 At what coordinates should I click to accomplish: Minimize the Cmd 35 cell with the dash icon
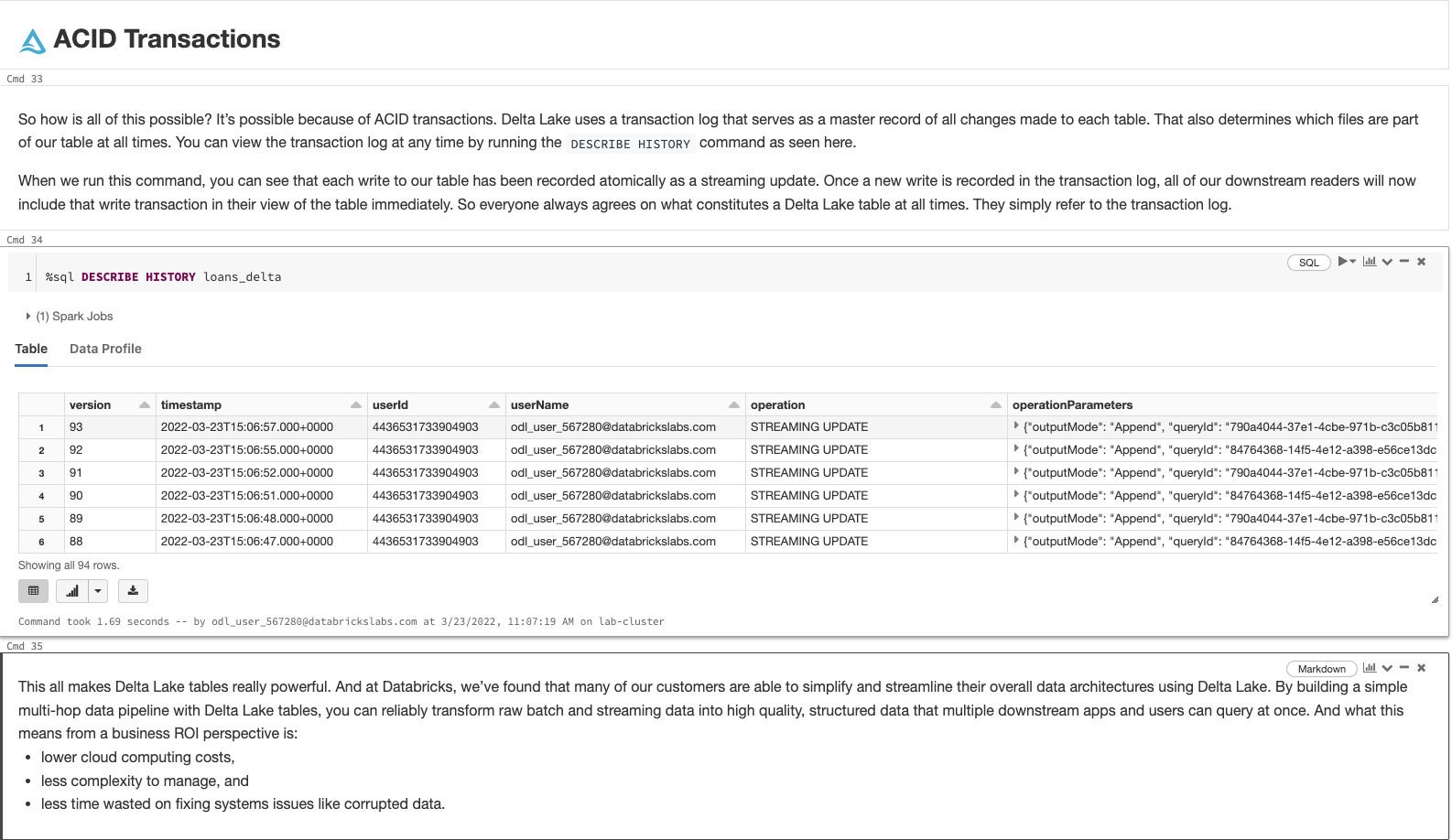coord(1404,668)
